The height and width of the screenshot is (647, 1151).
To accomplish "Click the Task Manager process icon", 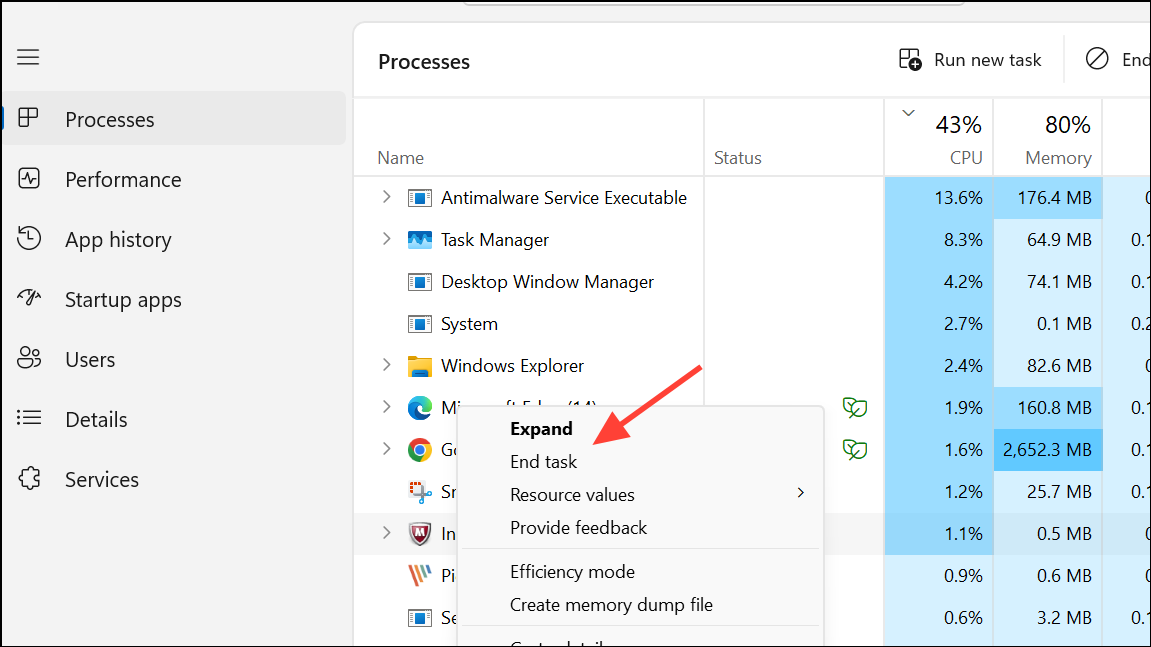I will tap(421, 239).
